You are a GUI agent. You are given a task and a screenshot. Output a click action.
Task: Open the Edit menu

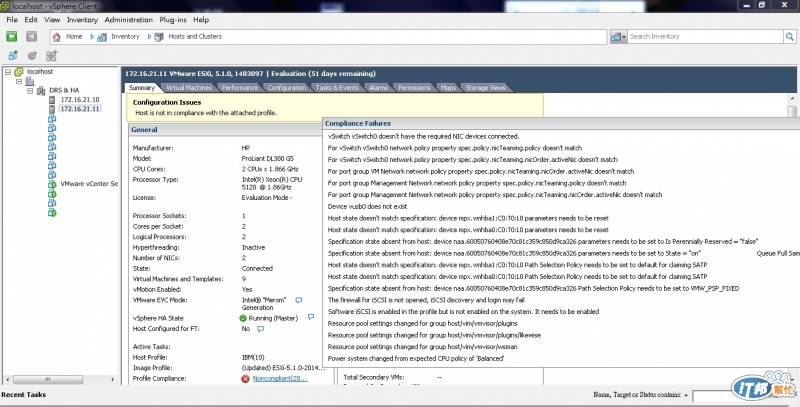[x=31, y=20]
